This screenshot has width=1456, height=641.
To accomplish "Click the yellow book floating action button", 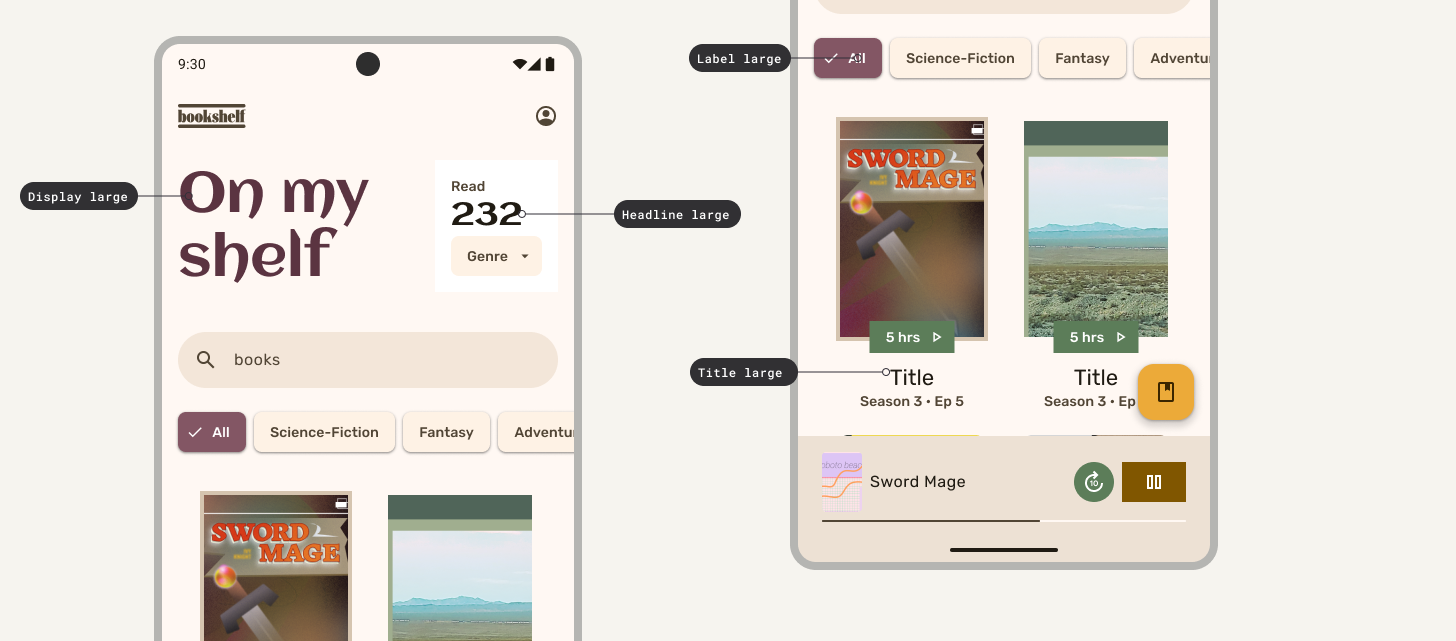I will coord(1165,392).
